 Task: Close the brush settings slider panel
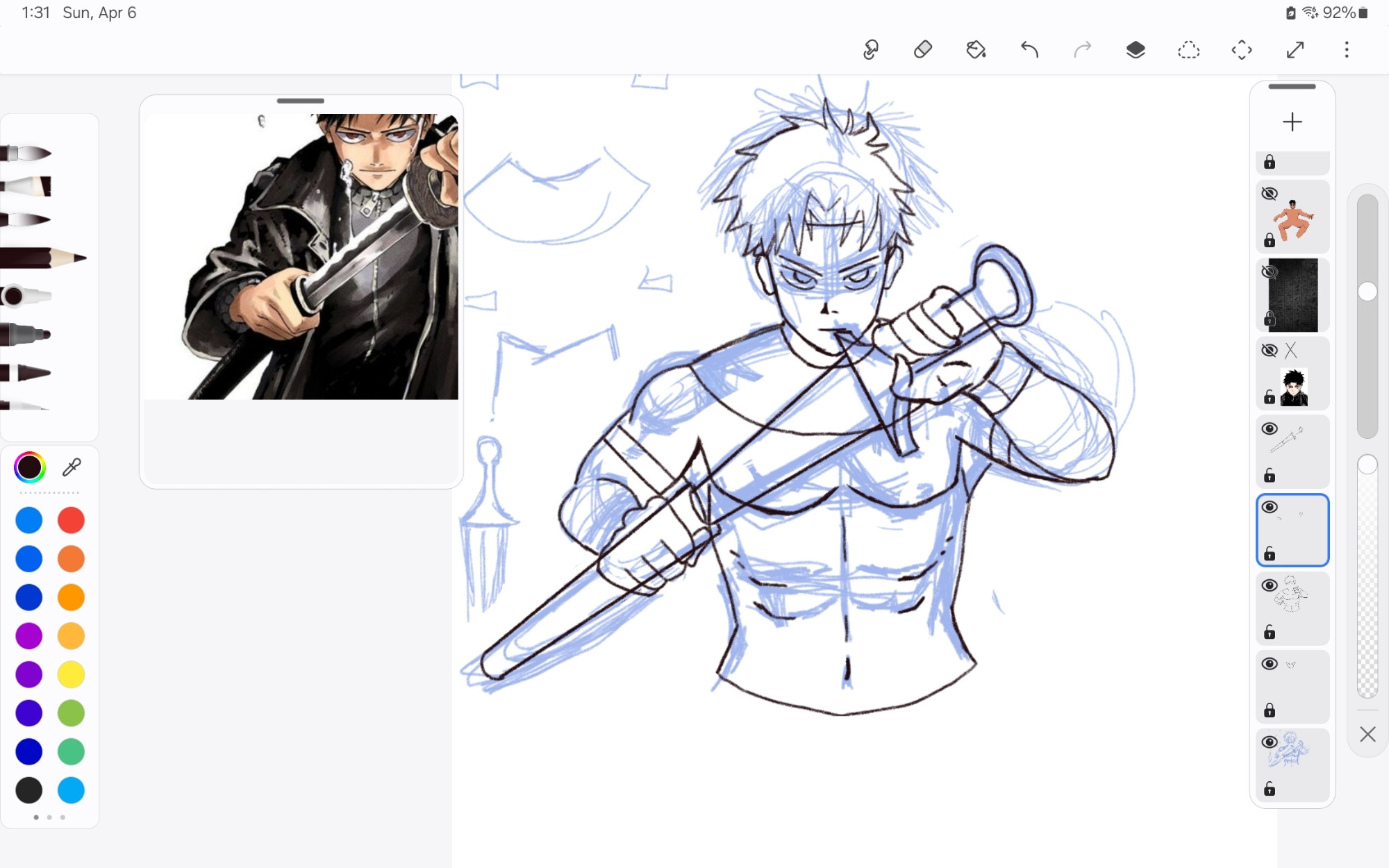[x=1367, y=735]
